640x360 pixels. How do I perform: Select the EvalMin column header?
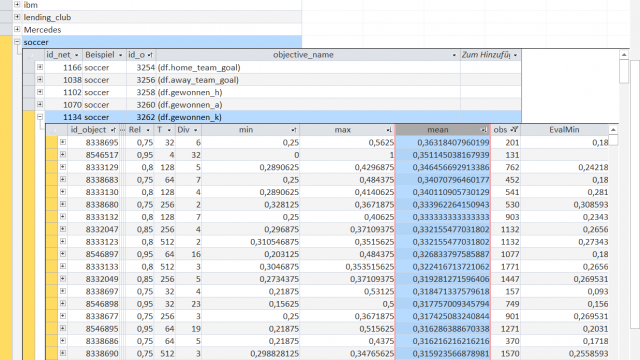(x=564, y=130)
